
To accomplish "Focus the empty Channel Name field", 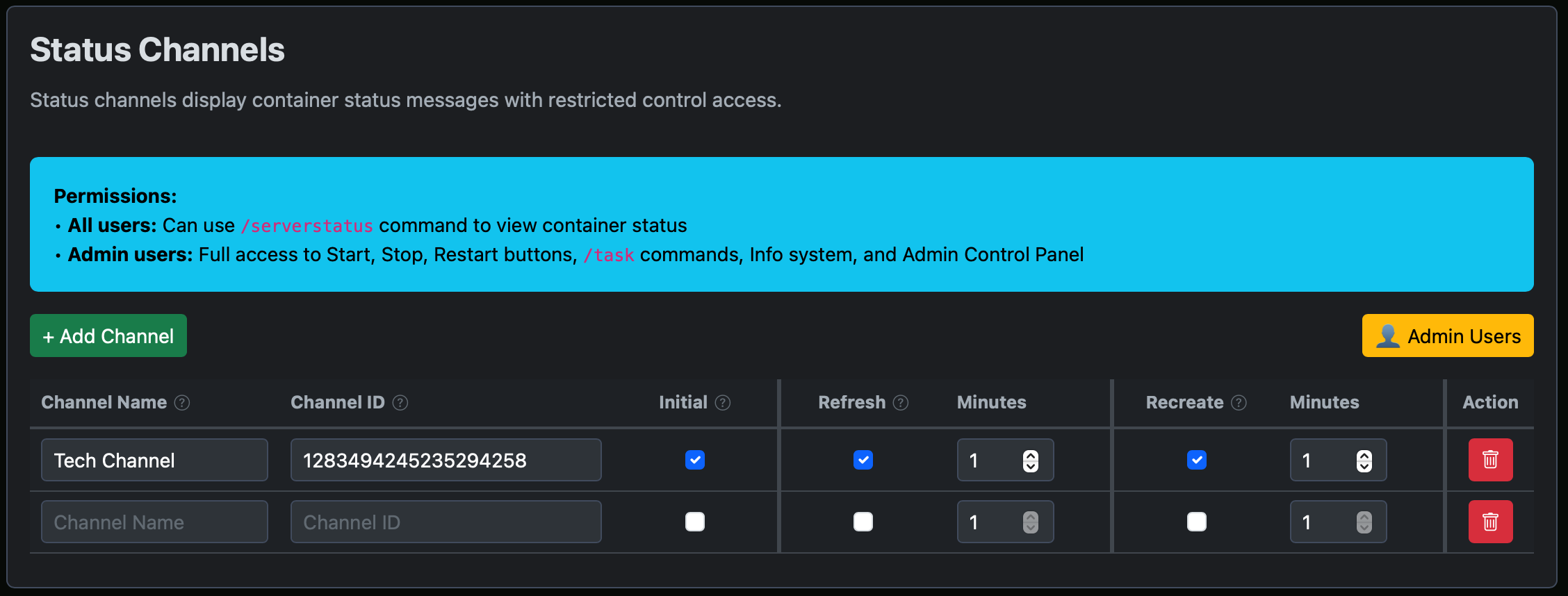I will point(154,522).
